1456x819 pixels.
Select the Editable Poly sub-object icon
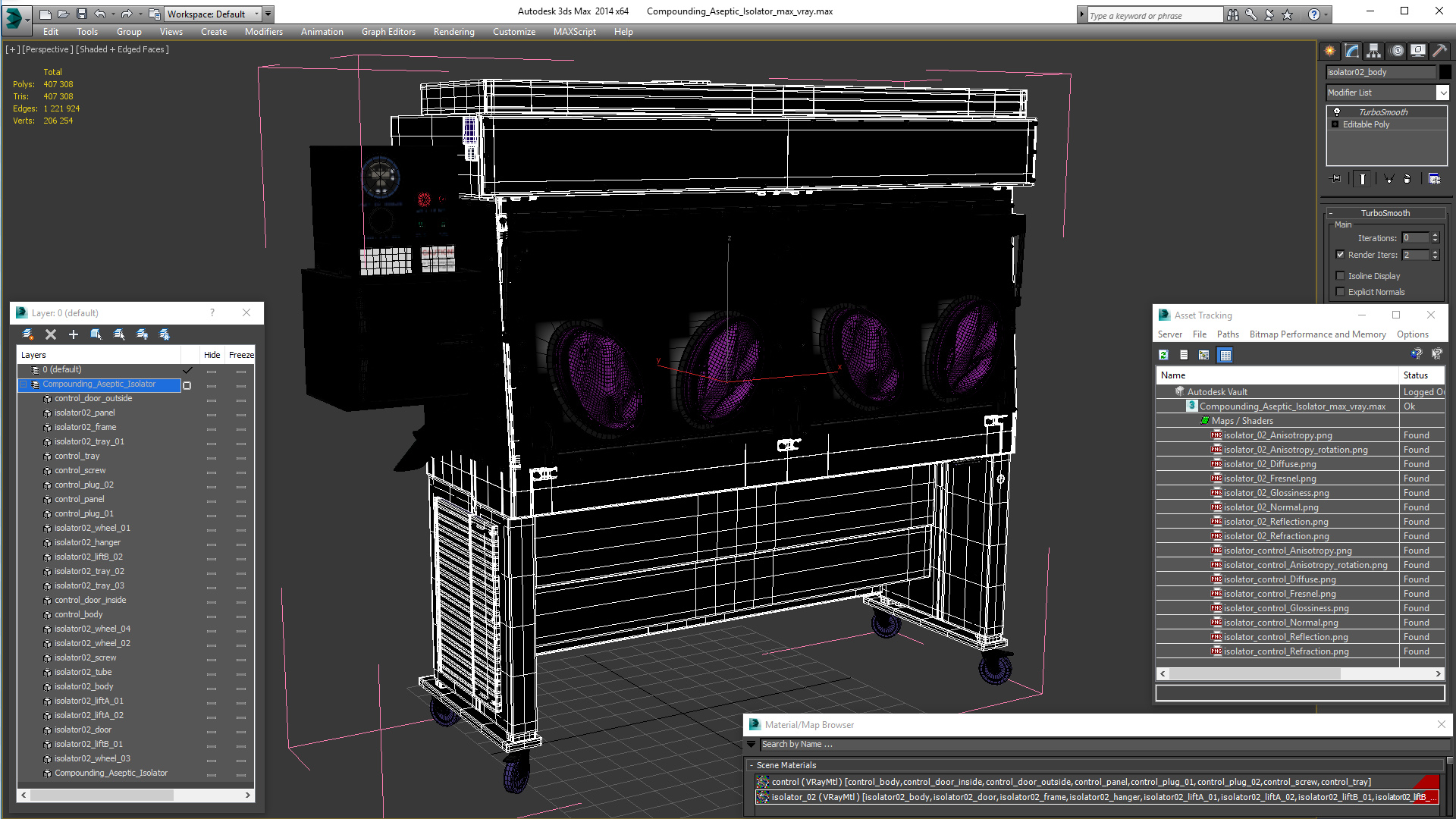1336,124
